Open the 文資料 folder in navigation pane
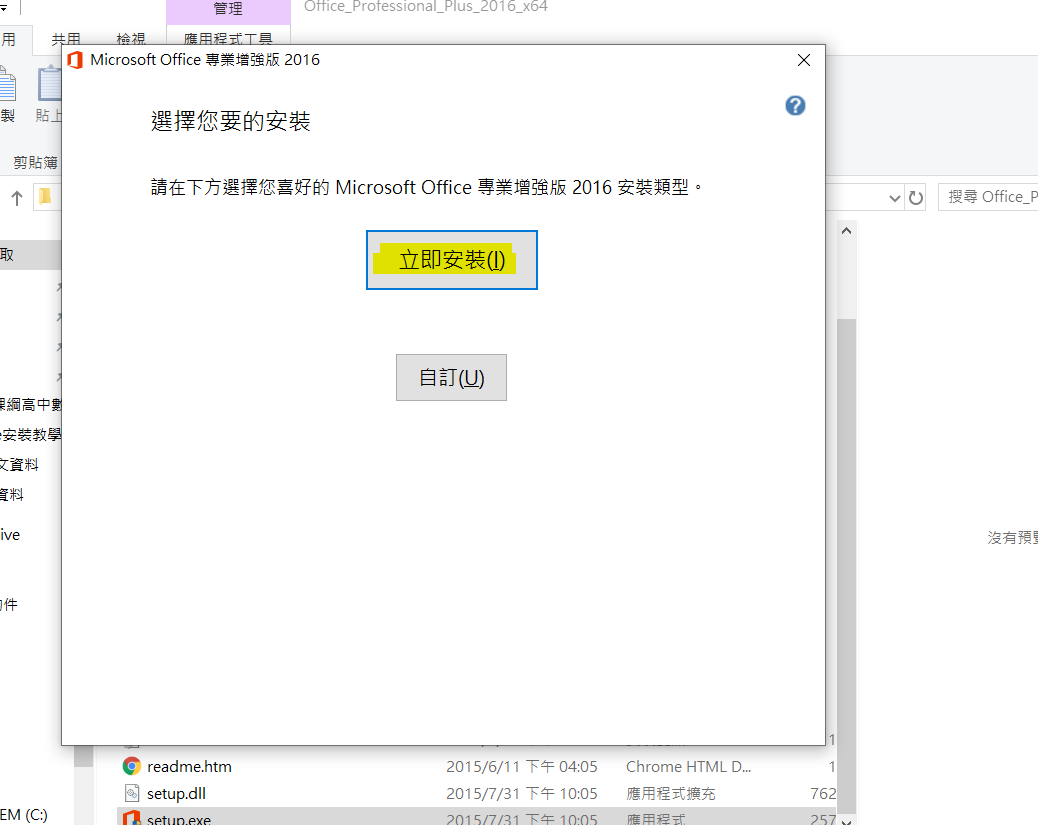This screenshot has height=825, width=1038. [19, 465]
